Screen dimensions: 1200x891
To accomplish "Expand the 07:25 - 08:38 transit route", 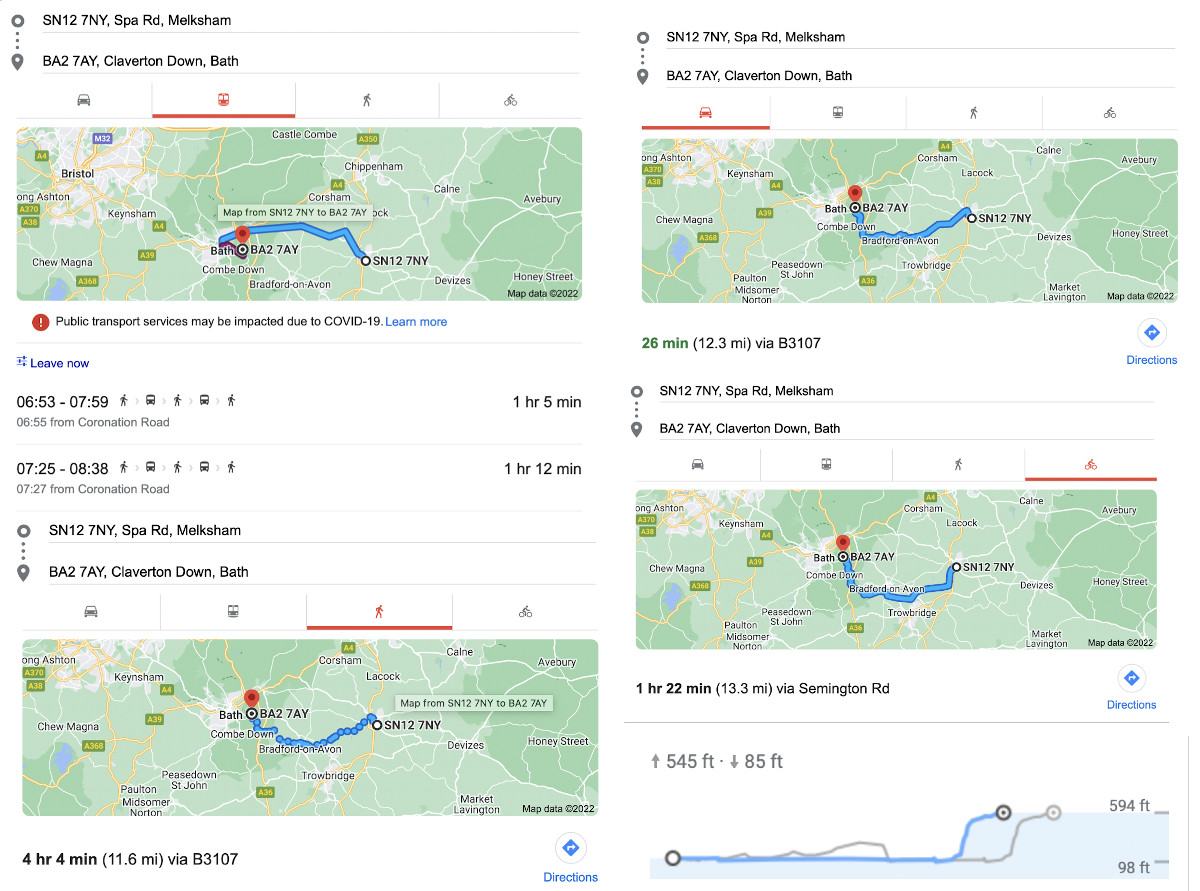I will click(298, 477).
